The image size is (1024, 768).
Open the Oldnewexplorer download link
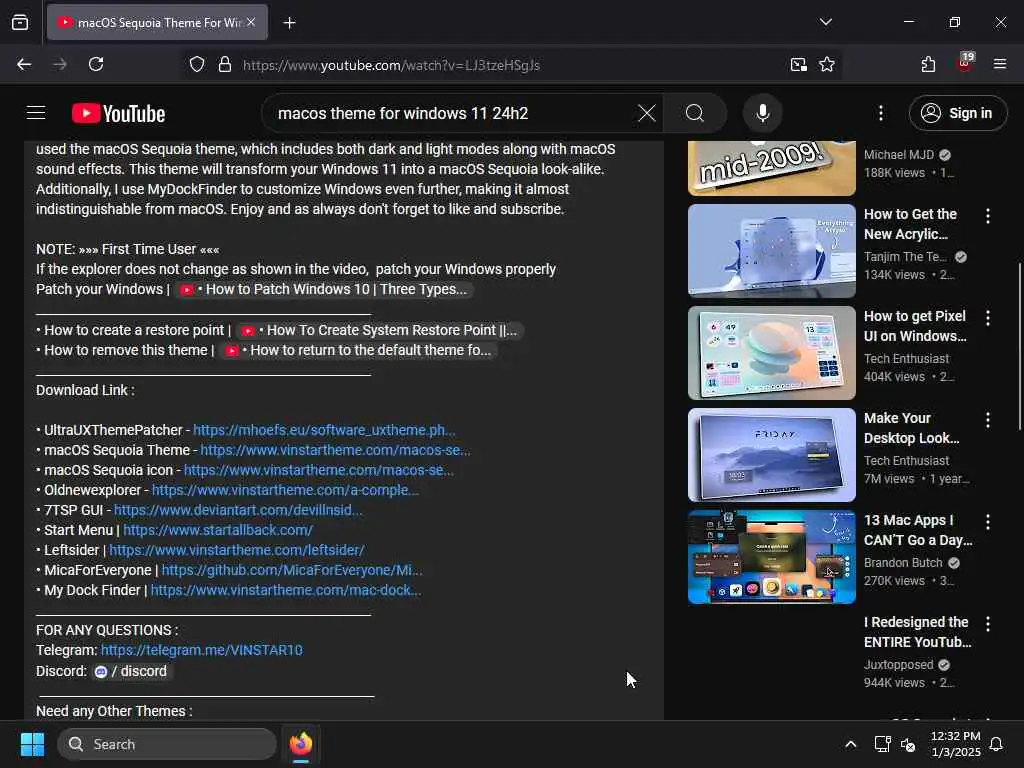(x=285, y=490)
